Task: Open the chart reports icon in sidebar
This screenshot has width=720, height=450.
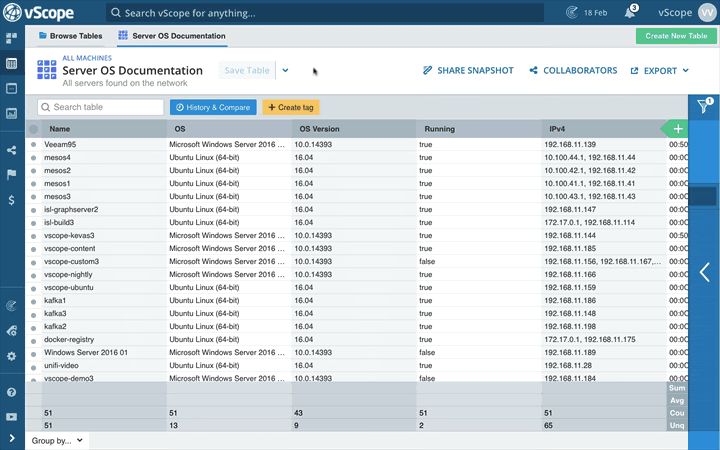Action: coord(11,113)
